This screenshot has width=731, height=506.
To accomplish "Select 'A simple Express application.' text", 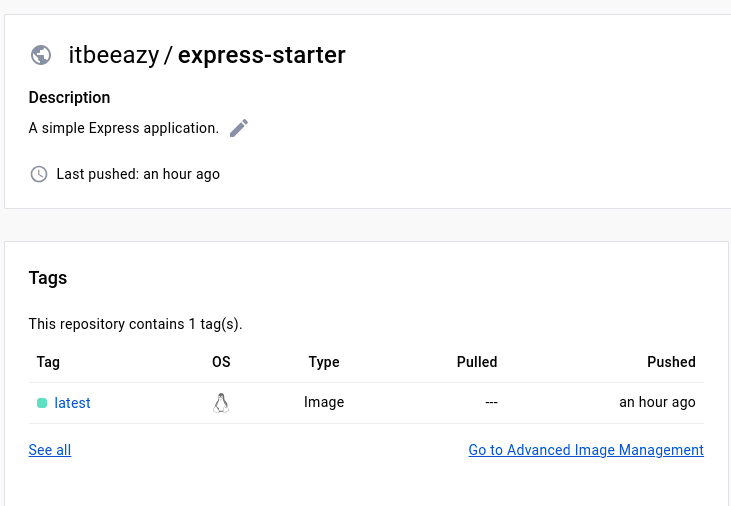I will (124, 128).
